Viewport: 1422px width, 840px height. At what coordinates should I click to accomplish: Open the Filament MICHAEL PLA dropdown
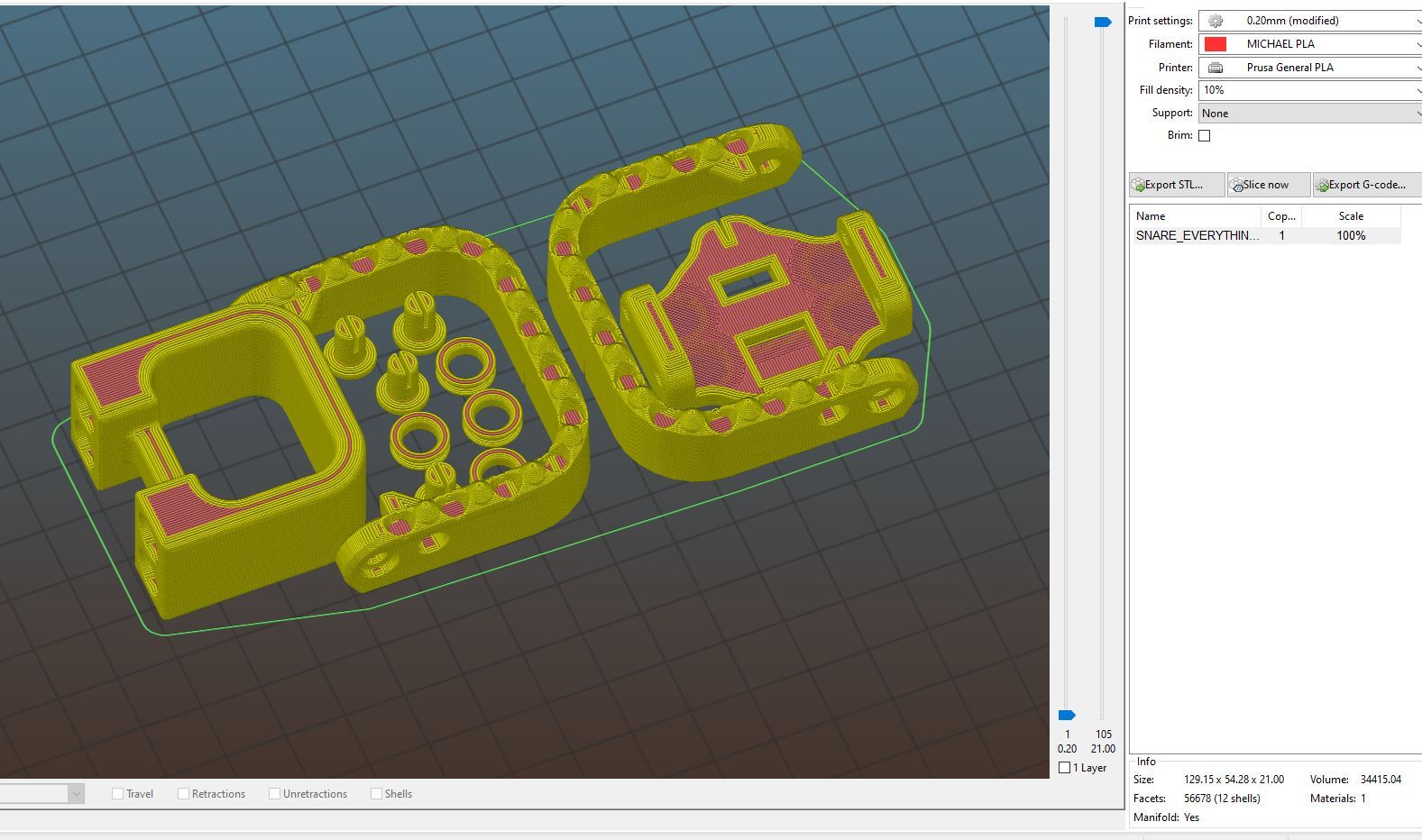pyautogui.click(x=1309, y=44)
